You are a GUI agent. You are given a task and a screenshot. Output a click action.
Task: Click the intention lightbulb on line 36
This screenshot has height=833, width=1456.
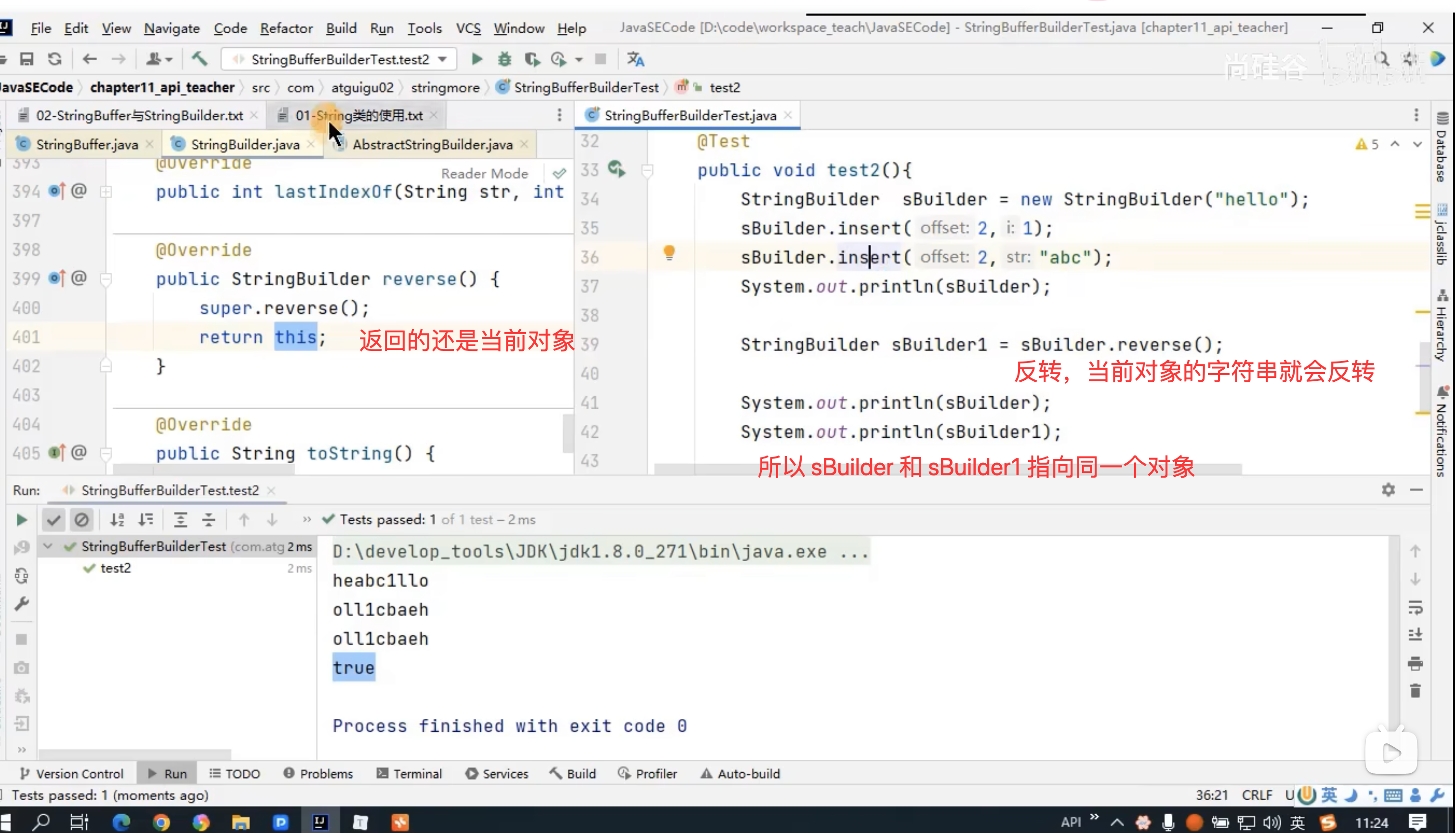pos(669,252)
